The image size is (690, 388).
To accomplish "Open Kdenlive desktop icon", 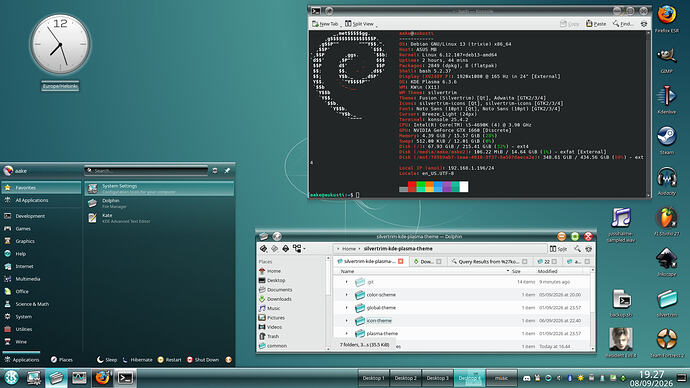I will point(667,96).
